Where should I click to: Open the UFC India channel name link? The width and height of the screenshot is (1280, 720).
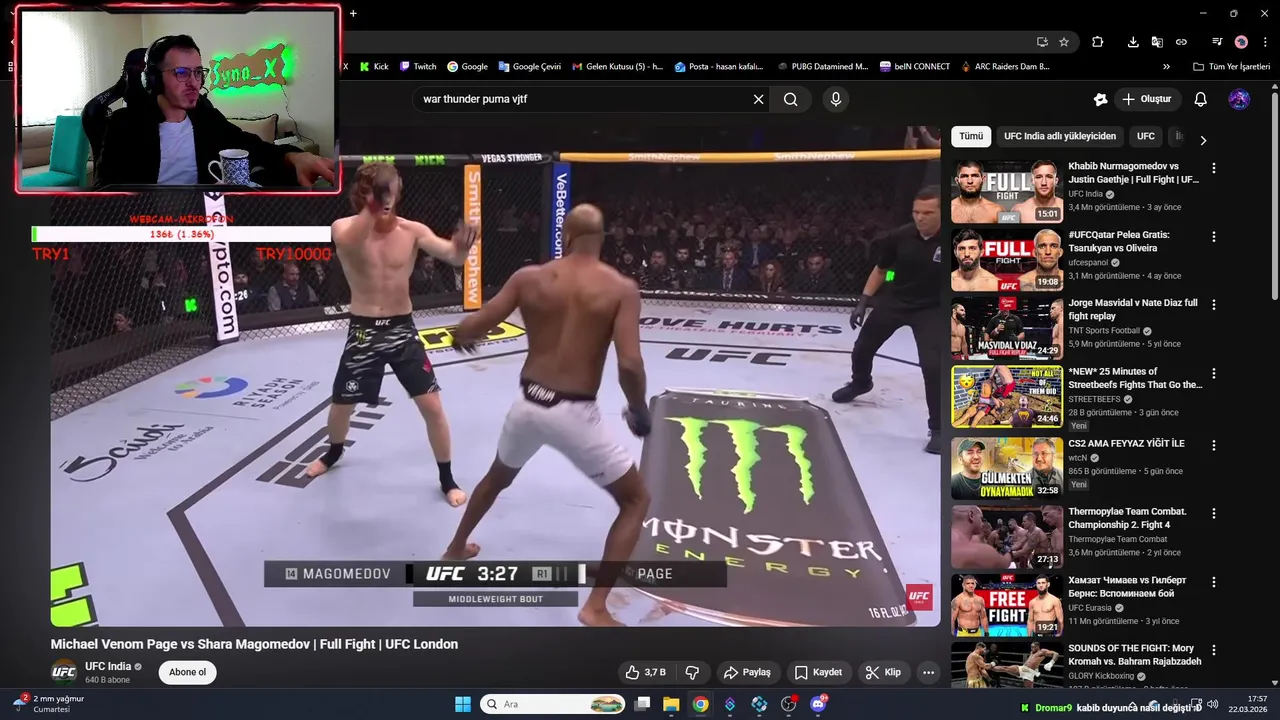point(108,666)
